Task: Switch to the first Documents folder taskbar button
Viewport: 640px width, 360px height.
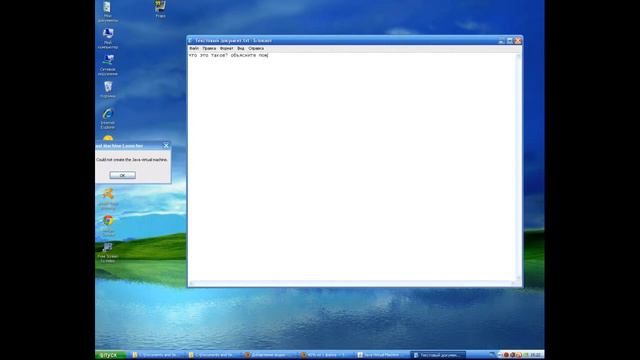Action: click(158, 355)
